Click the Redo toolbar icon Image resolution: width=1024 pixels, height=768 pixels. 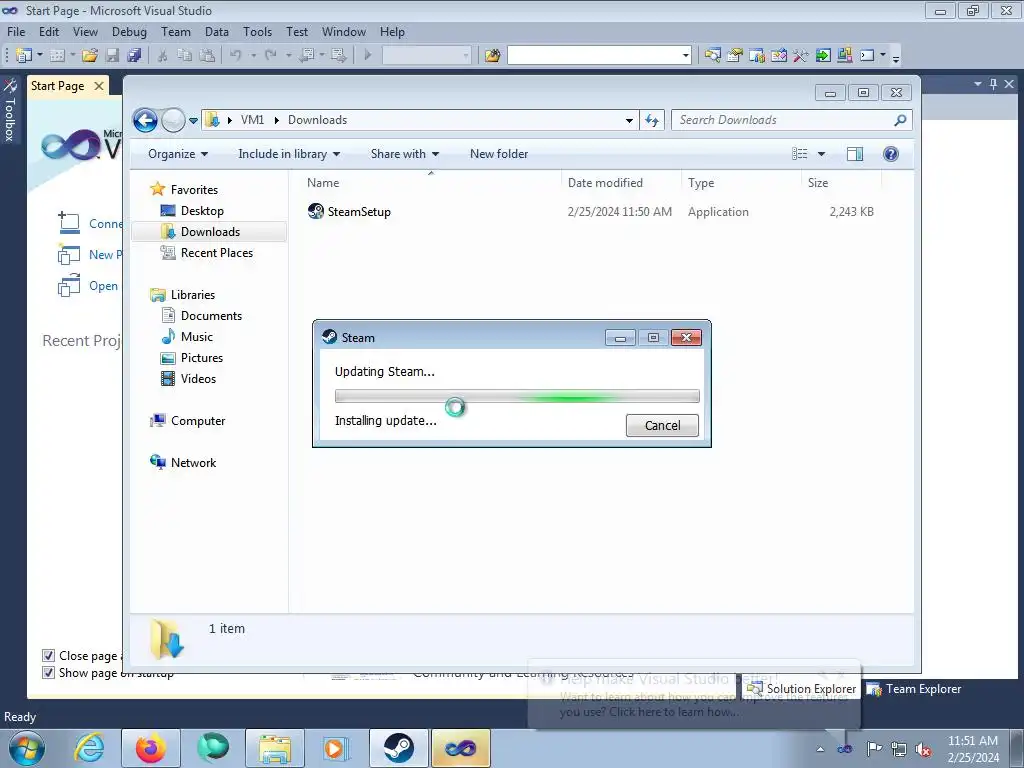click(270, 56)
